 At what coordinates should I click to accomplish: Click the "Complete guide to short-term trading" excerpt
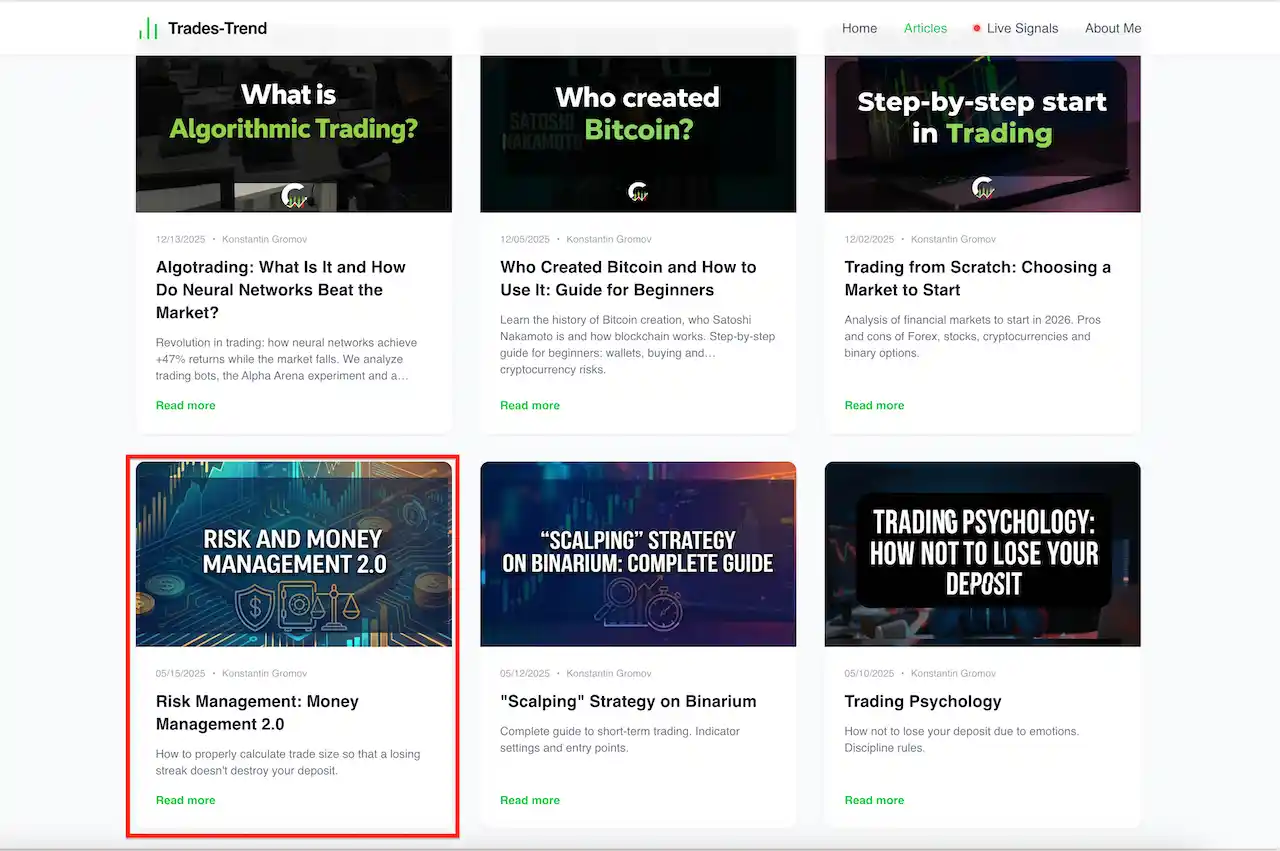(x=620, y=739)
